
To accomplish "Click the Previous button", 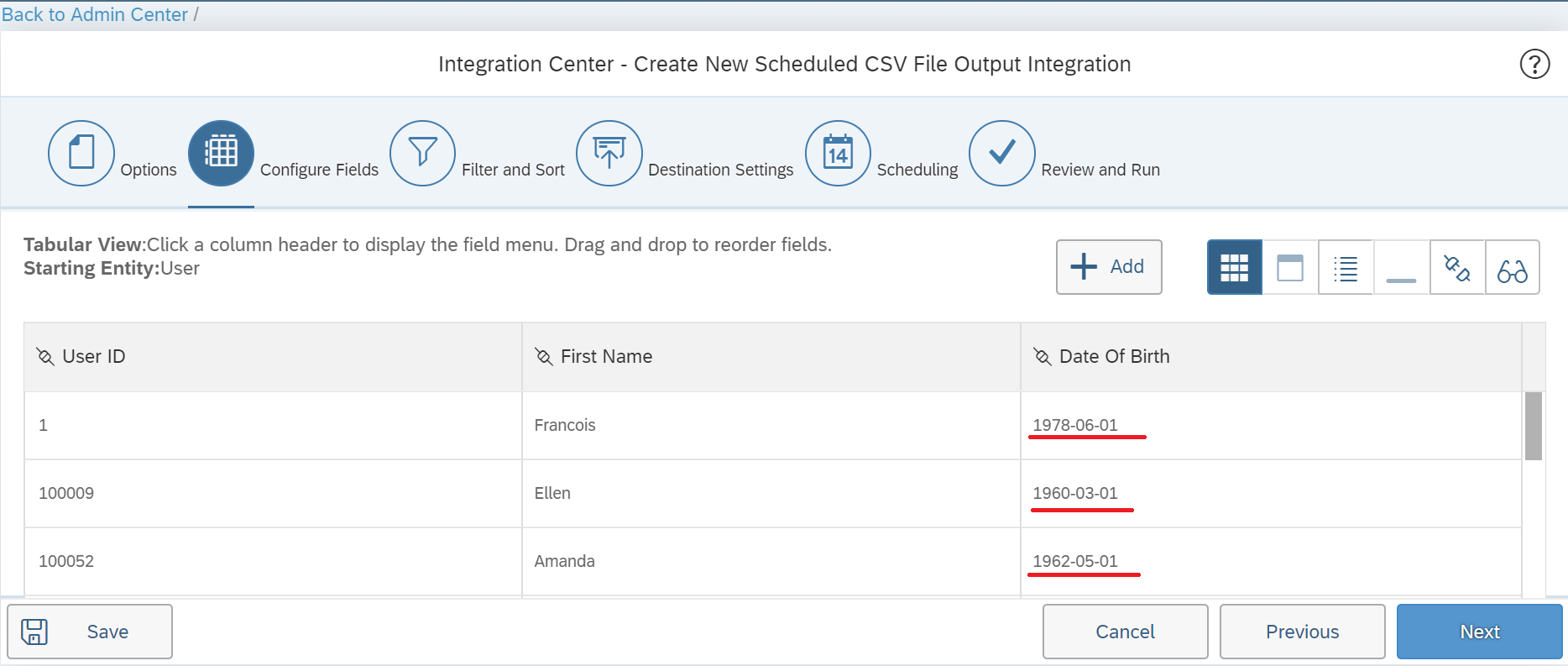I will pyautogui.click(x=1302, y=632).
